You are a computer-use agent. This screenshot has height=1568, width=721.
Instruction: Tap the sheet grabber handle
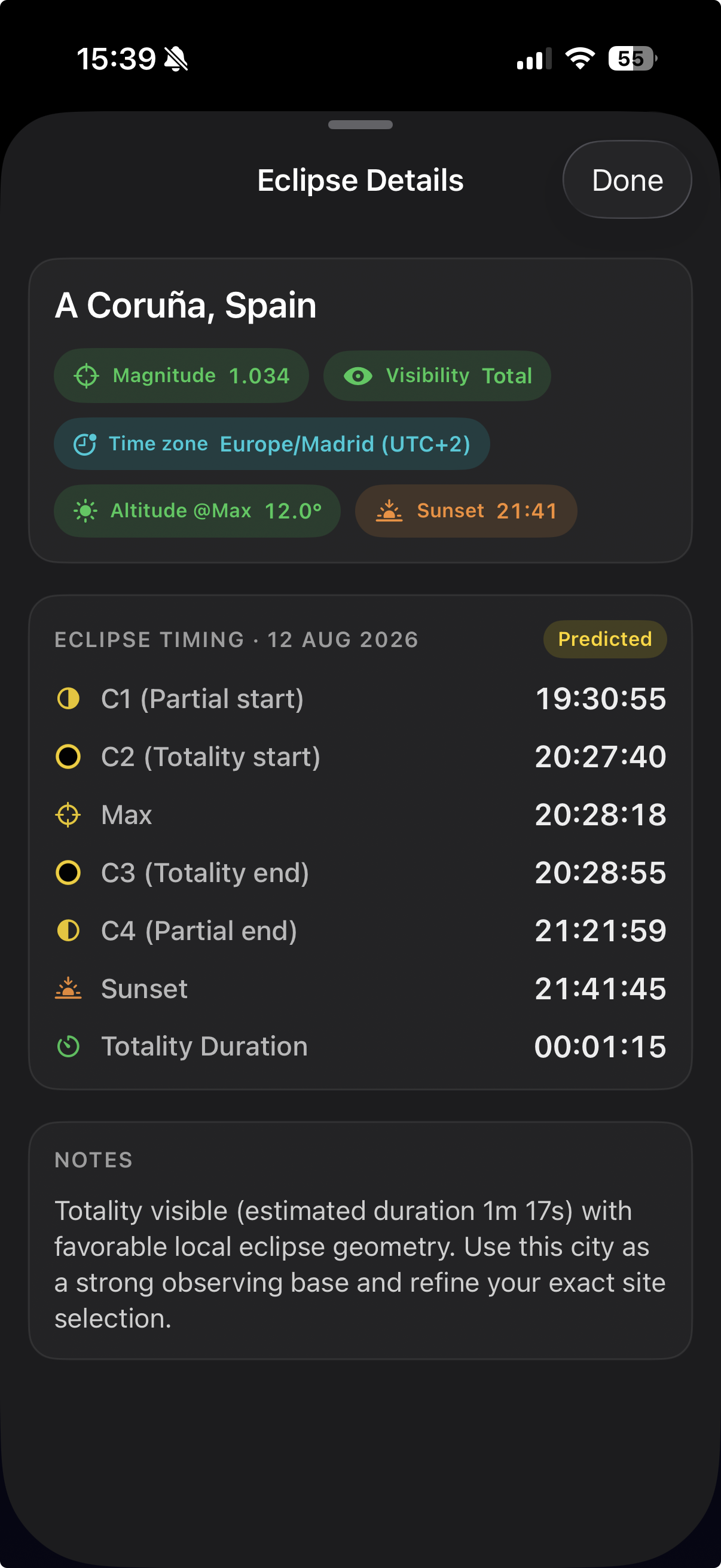[360, 126]
